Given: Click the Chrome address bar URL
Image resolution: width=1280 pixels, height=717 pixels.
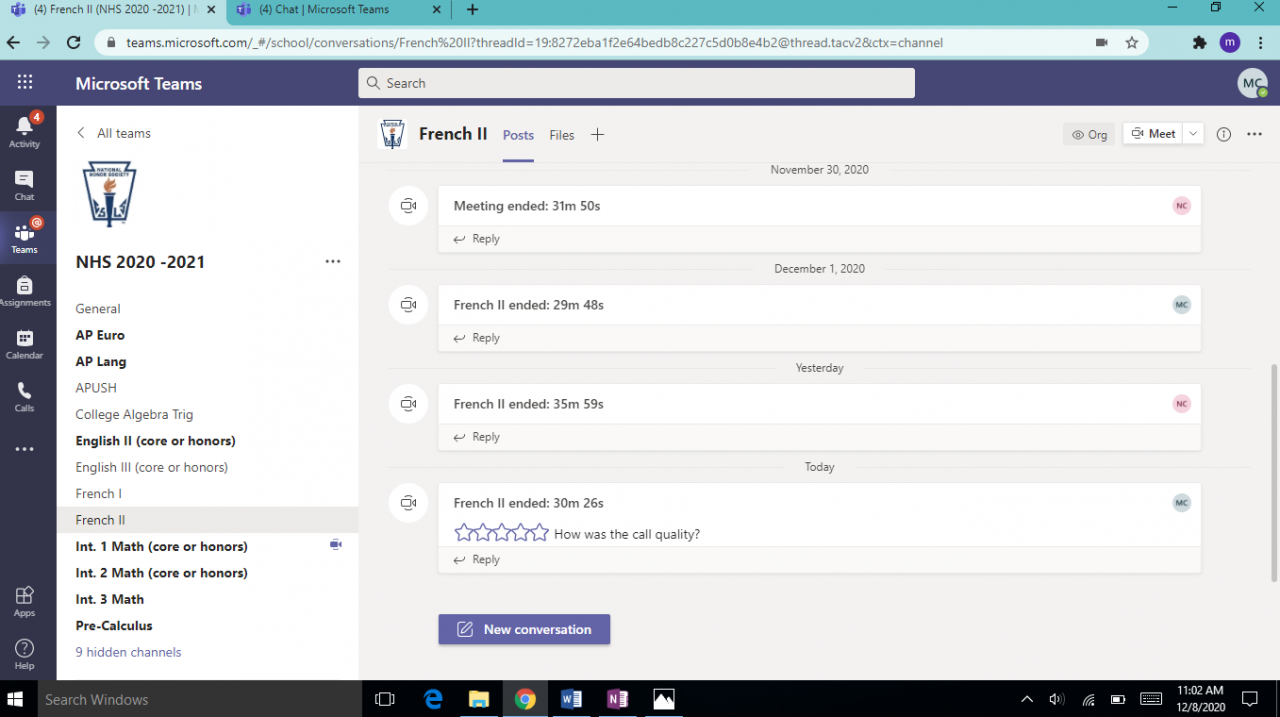Looking at the screenshot, I should [534, 43].
